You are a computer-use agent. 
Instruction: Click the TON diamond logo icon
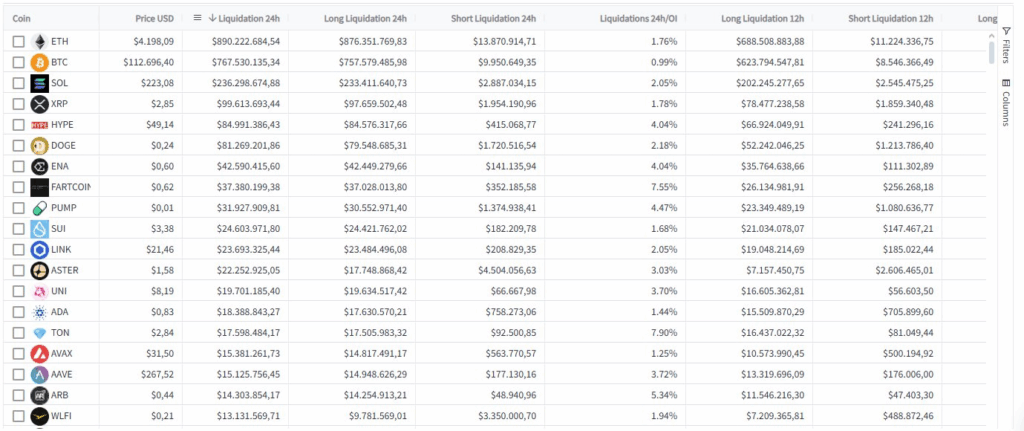[40, 332]
